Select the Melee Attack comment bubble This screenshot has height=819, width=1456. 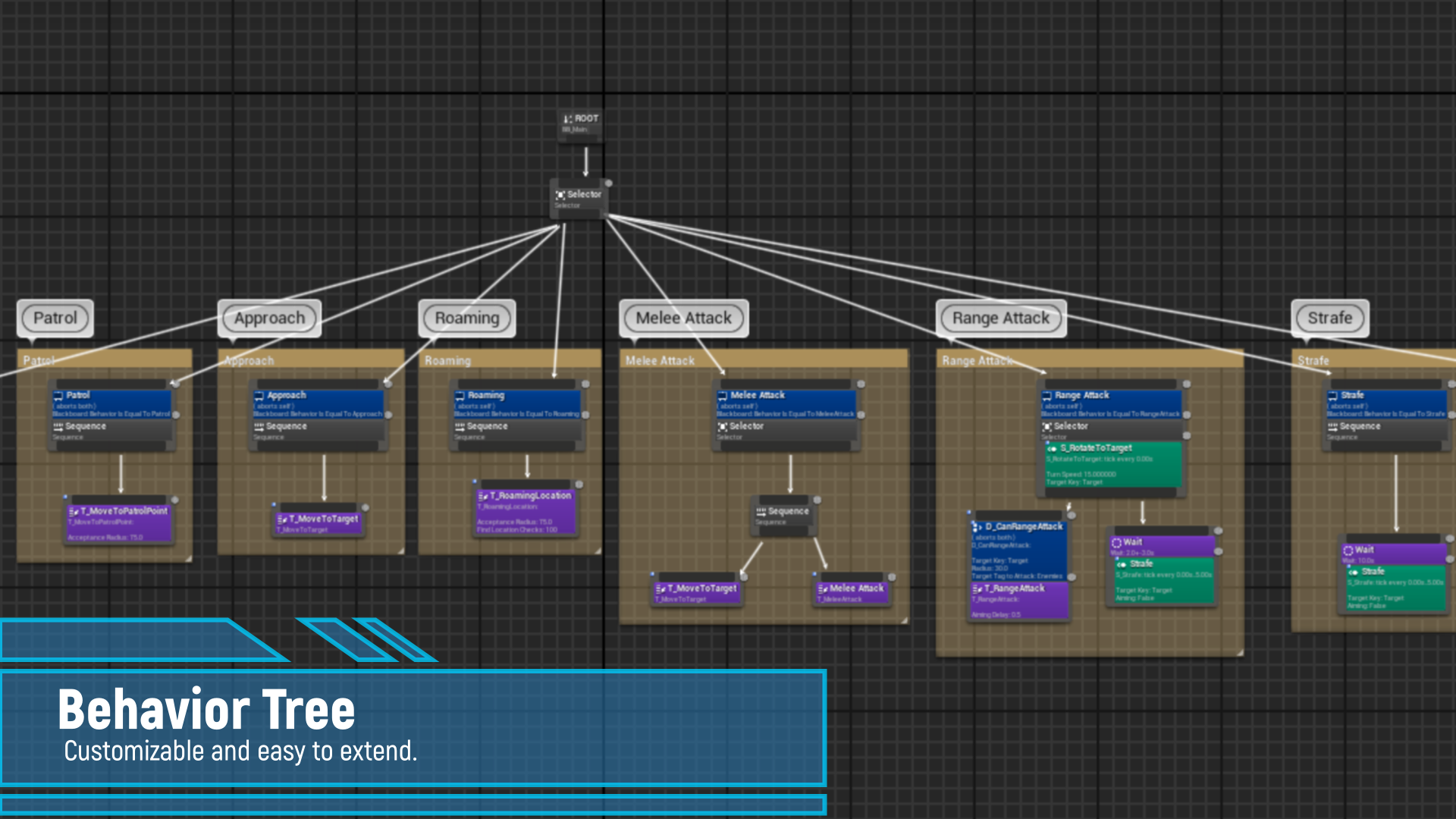(682, 318)
